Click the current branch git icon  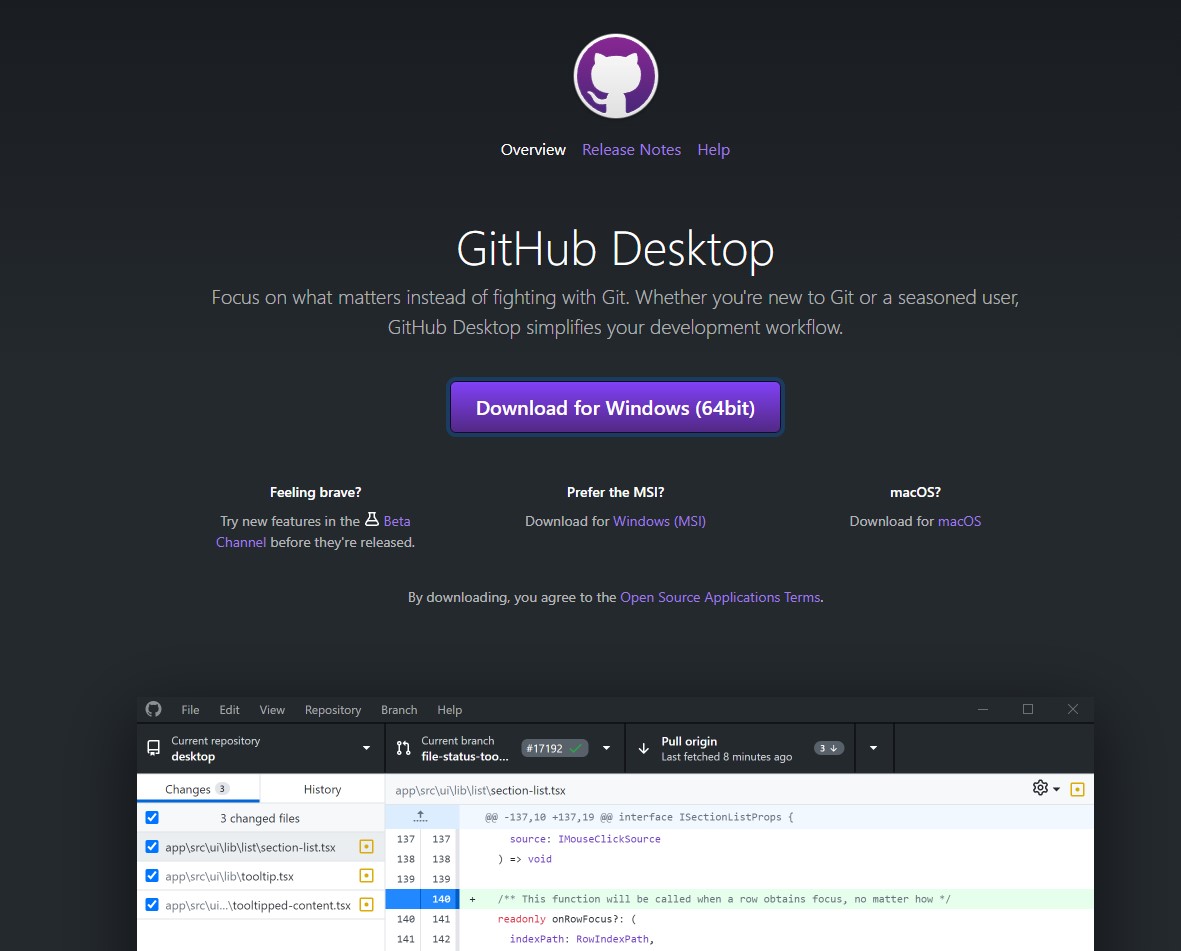[403, 748]
